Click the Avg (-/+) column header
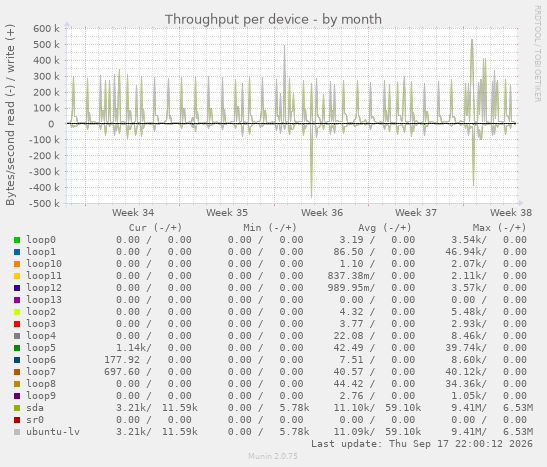This screenshot has width=547, height=467. 385,228
